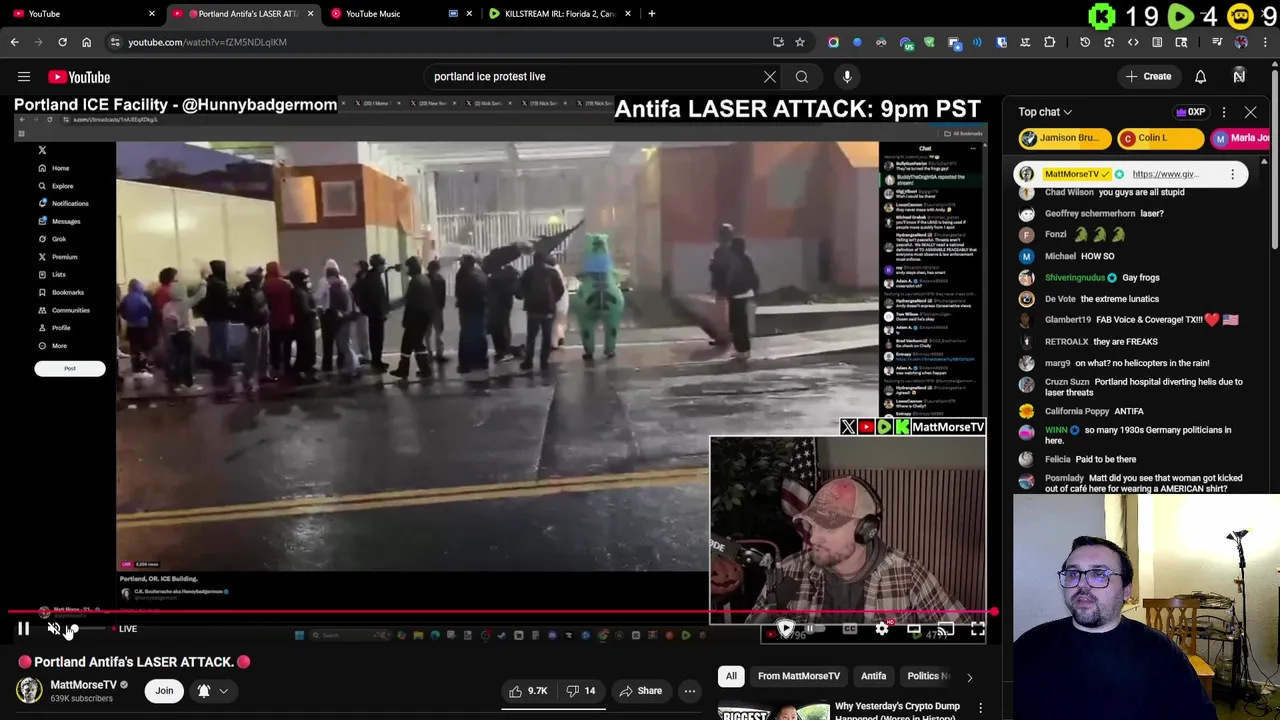Click the Kick overlay logo
The image size is (1280, 720).
1101,16
